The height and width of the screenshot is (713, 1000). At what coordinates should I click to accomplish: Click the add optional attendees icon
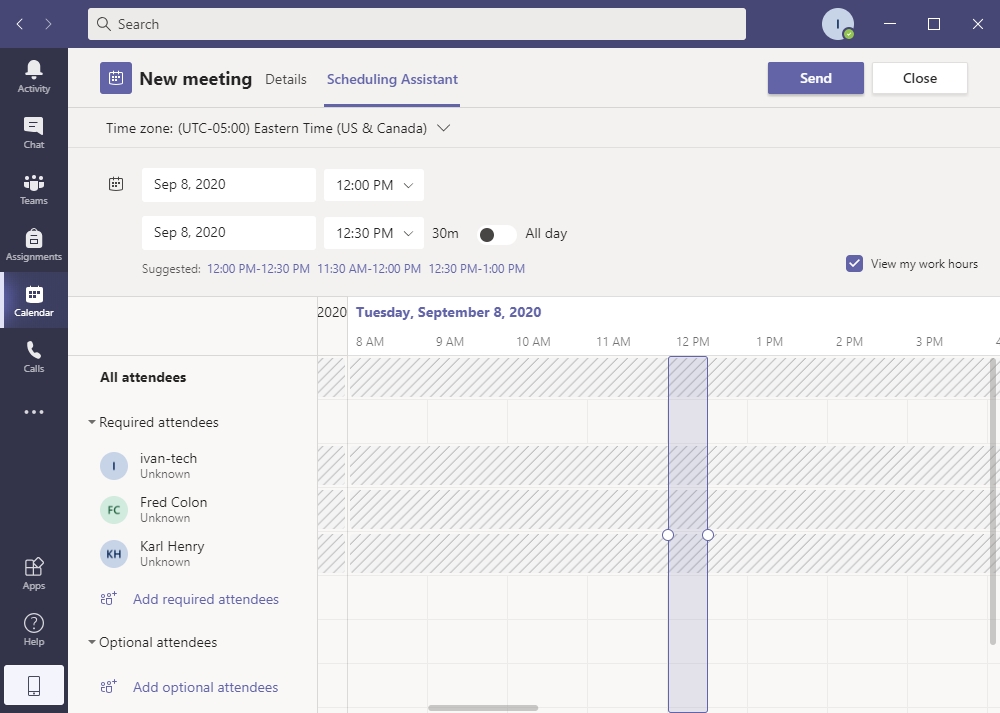click(108, 687)
